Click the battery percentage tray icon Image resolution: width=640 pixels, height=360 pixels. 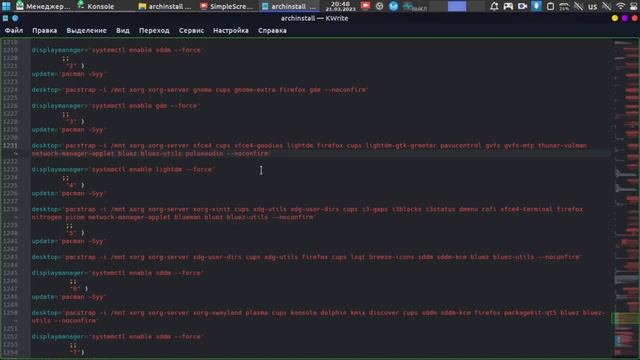tap(564, 6)
